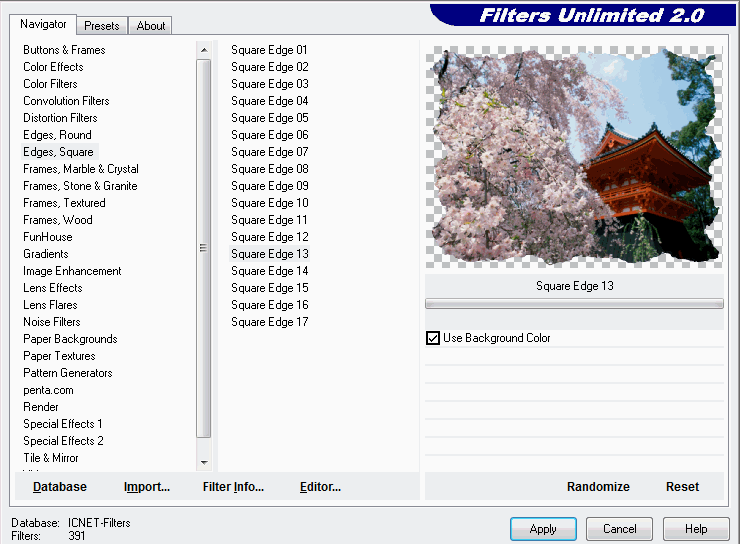Select the Frames, Wood category
This screenshot has height=544, width=740.
point(58,220)
